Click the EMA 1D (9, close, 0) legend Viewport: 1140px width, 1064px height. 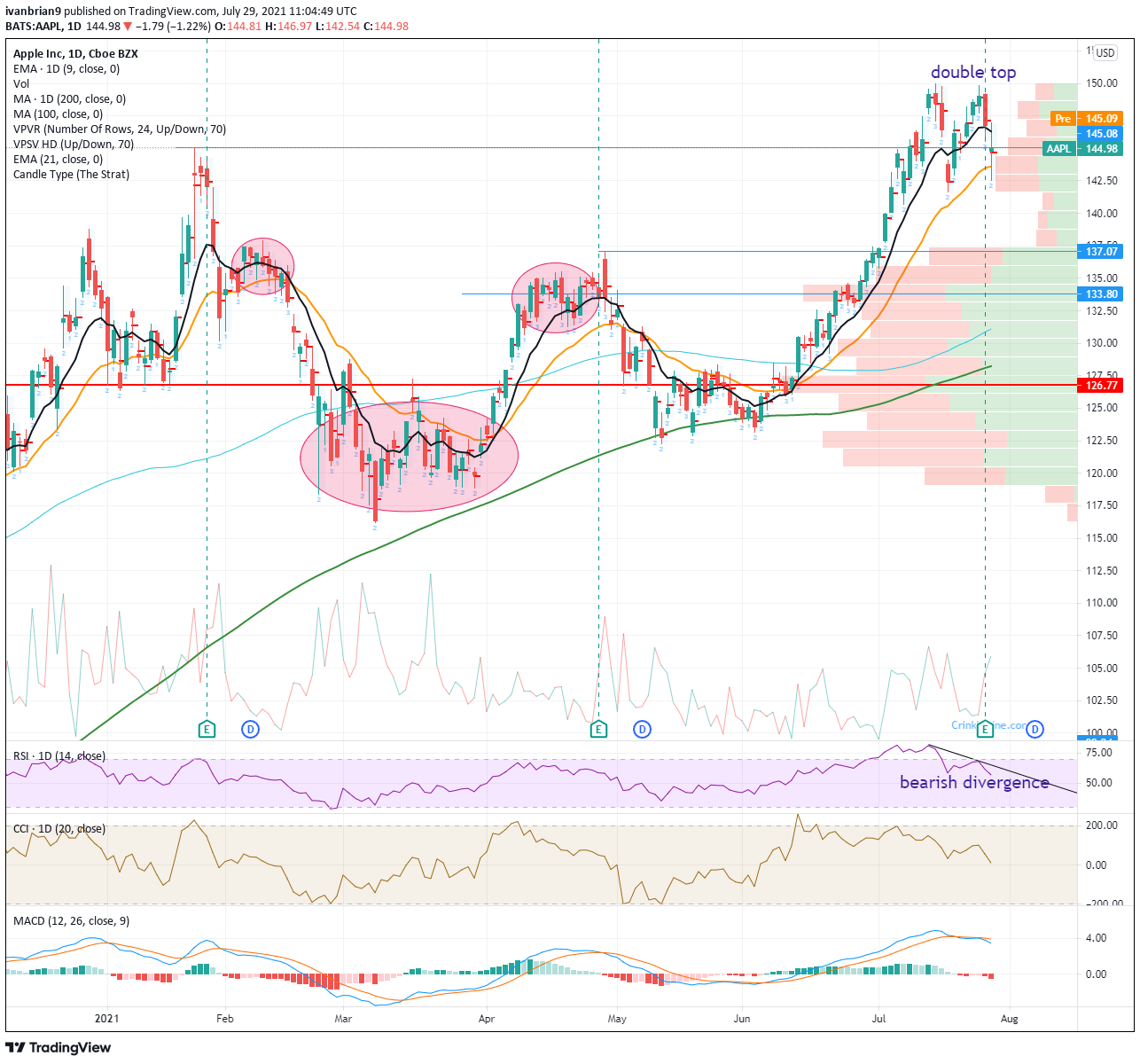pos(66,69)
